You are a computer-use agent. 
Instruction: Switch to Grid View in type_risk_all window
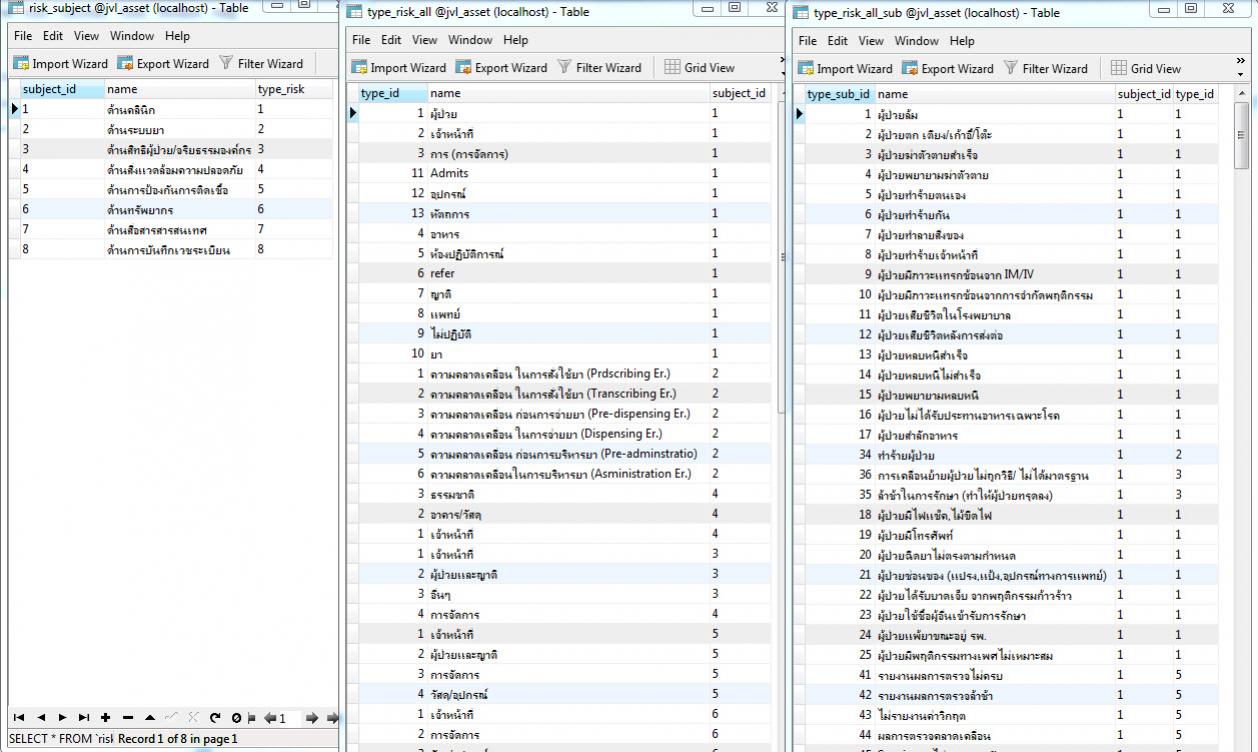[x=699, y=68]
